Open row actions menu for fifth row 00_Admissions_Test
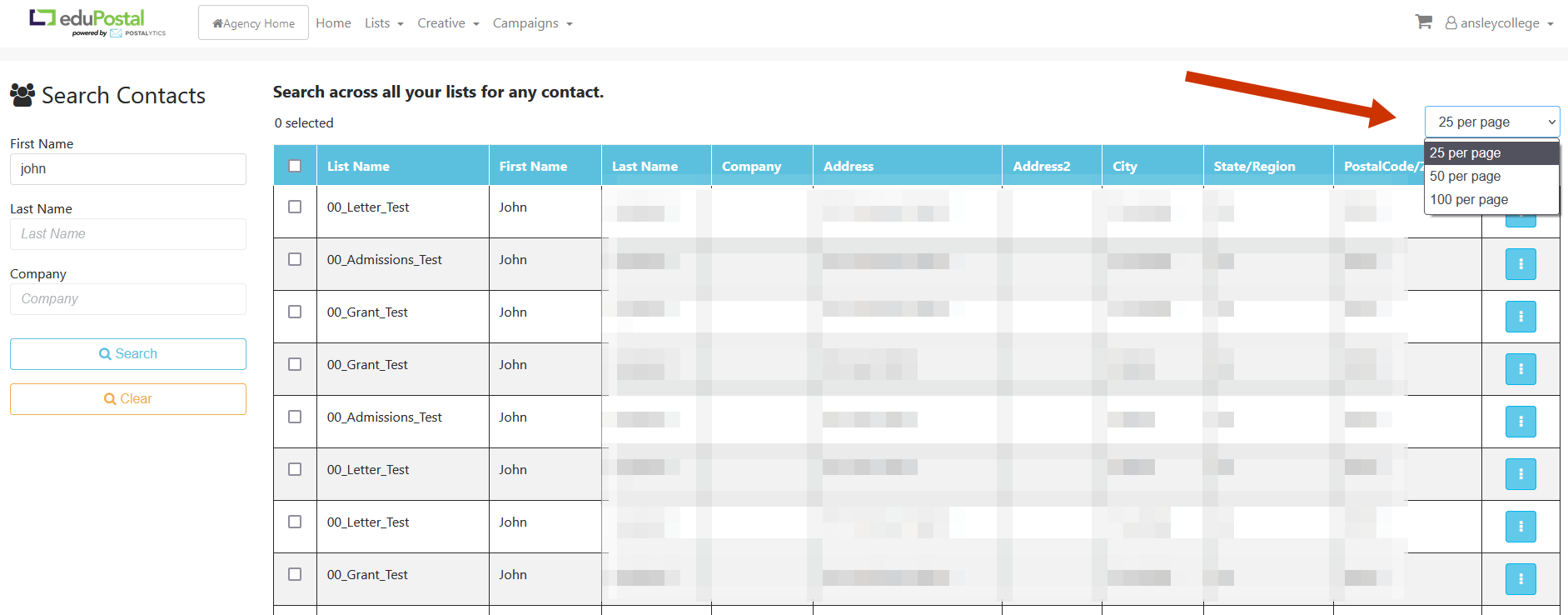 click(x=1521, y=422)
